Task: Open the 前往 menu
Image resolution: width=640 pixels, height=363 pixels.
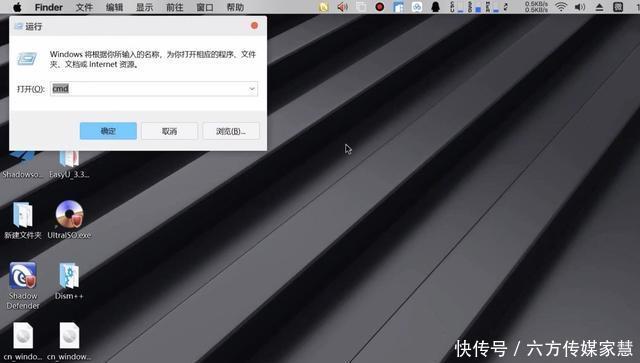Action: click(175, 7)
